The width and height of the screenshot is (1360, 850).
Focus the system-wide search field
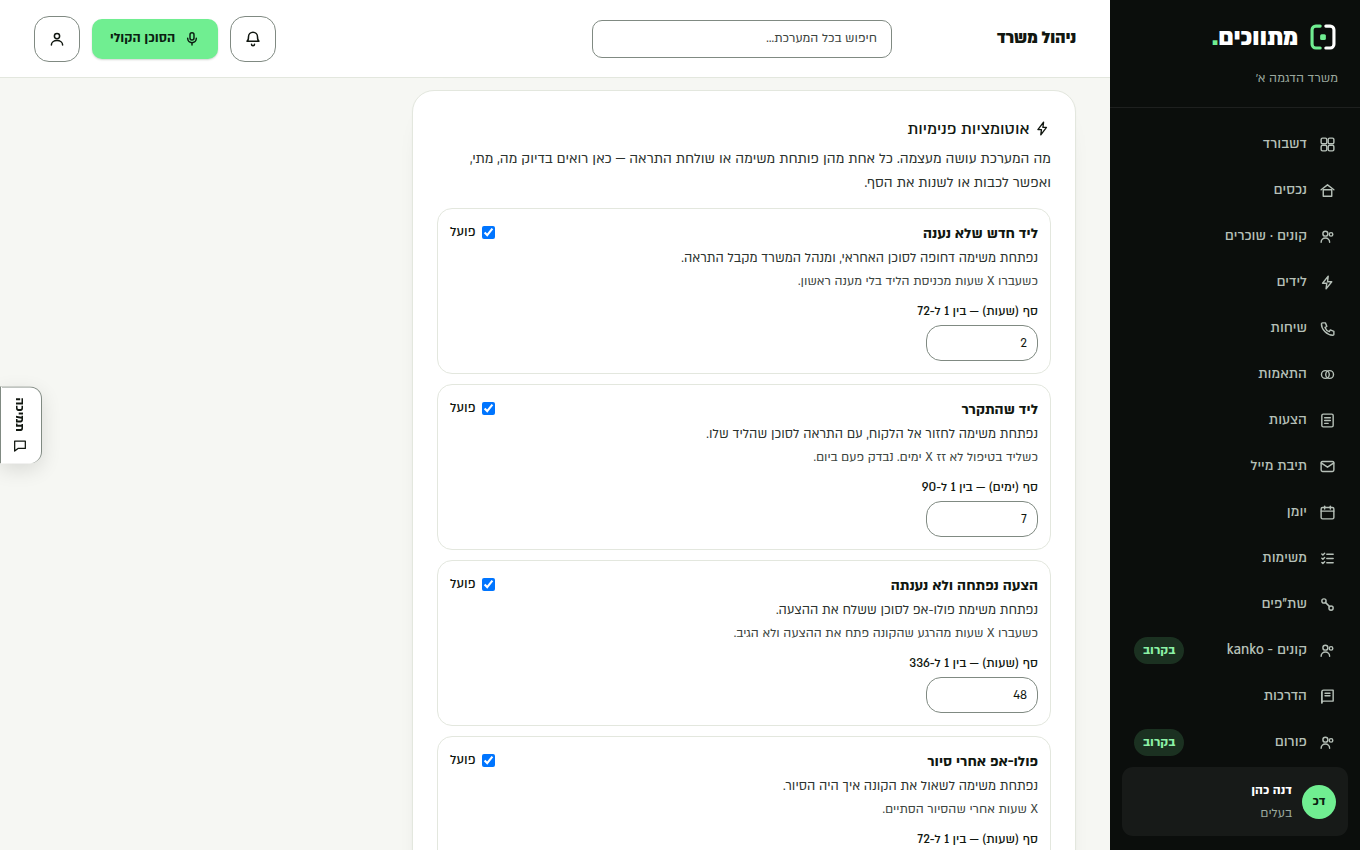[742, 39]
